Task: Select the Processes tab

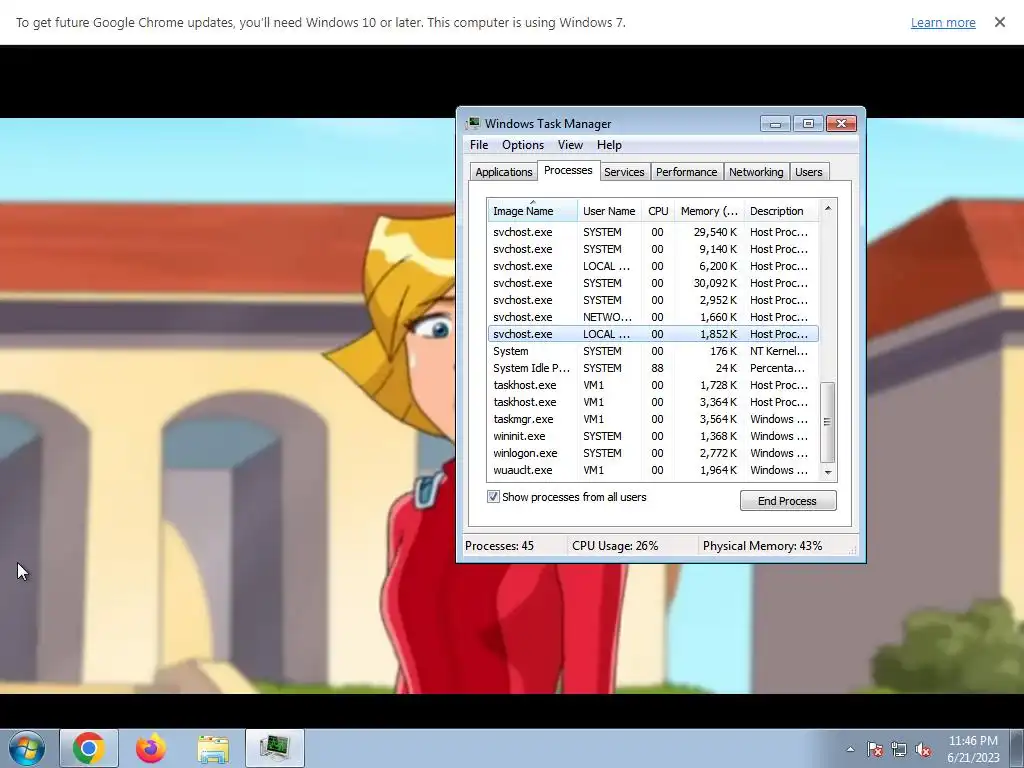Action: (568, 170)
